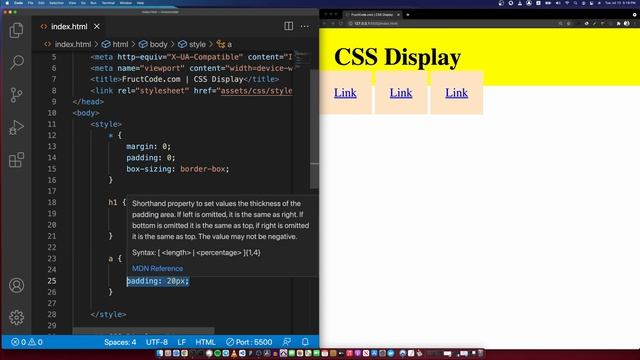Open the Search view in activity bar
This screenshot has height=360, width=640.
click(x=16, y=62)
